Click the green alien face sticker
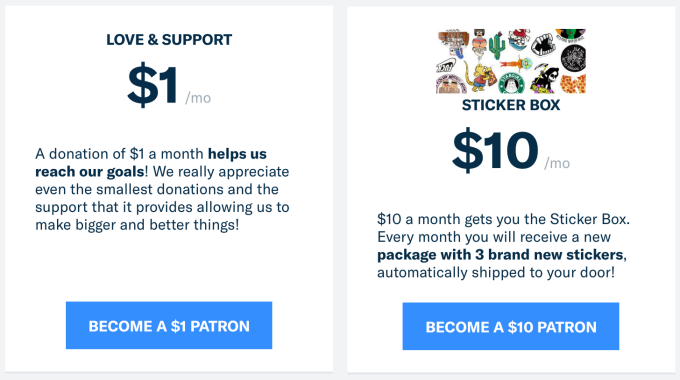The image size is (680, 380). pyautogui.click(x=571, y=35)
